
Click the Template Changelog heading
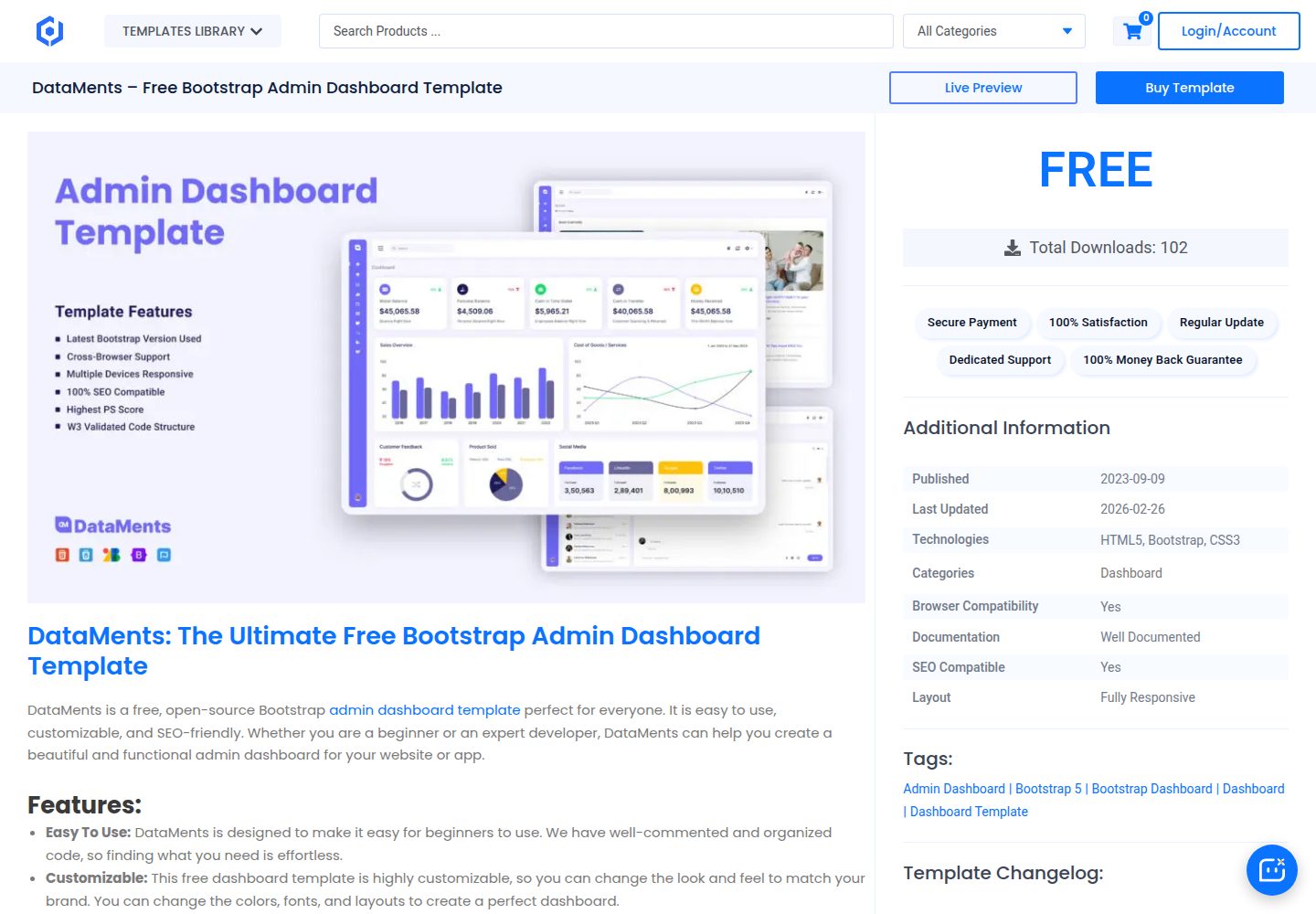point(1003,873)
